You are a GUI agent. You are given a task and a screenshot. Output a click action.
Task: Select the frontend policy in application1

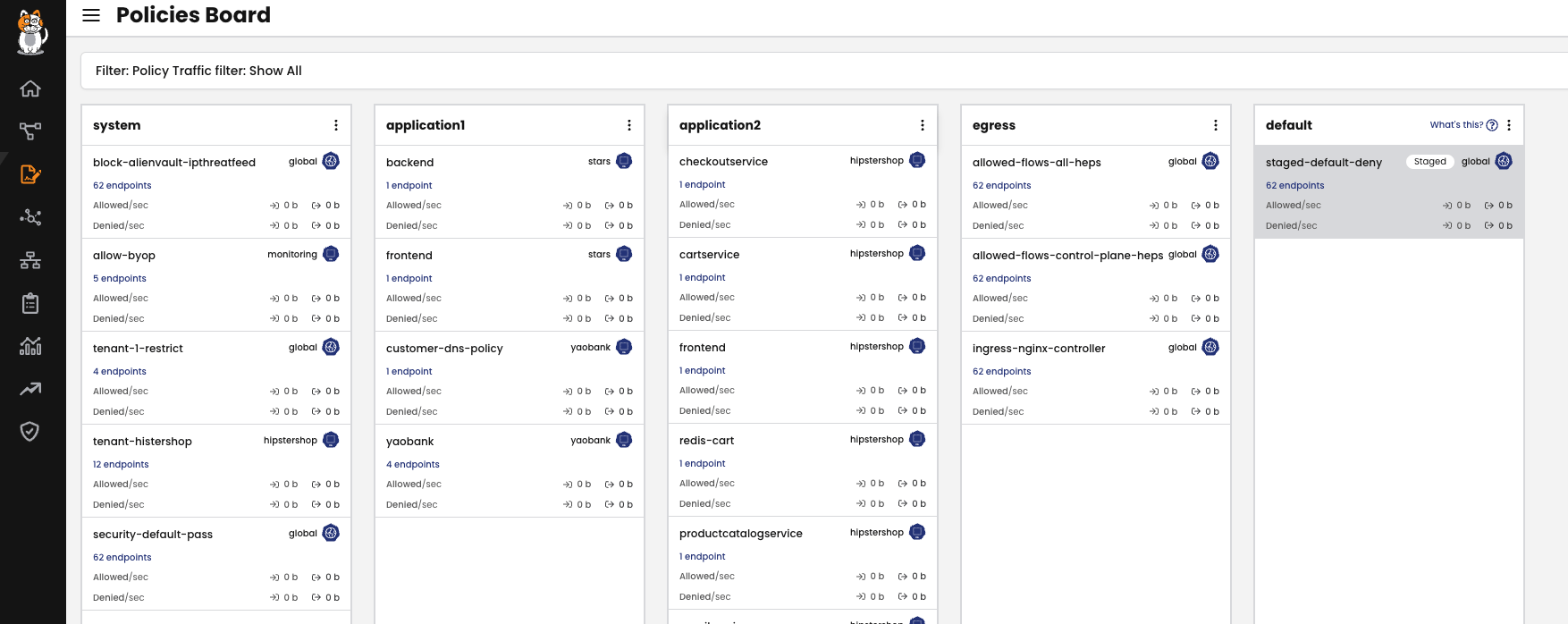(409, 256)
